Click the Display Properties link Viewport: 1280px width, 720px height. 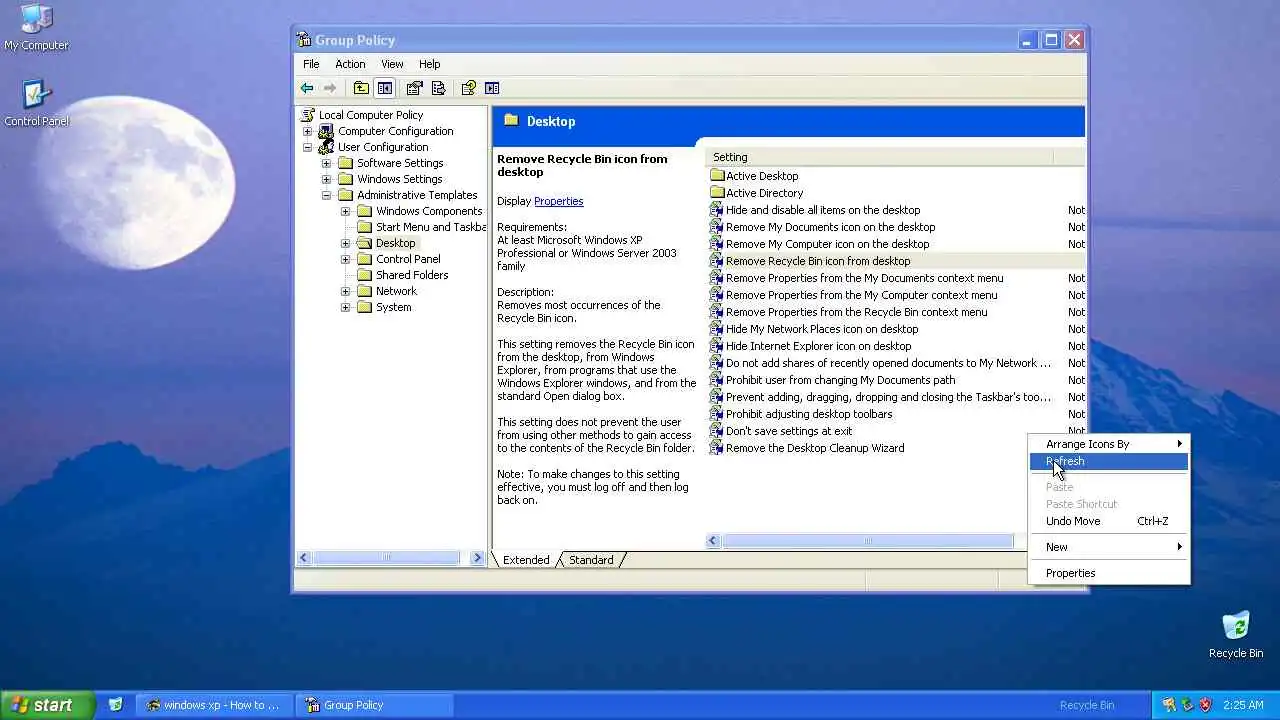[x=558, y=201]
